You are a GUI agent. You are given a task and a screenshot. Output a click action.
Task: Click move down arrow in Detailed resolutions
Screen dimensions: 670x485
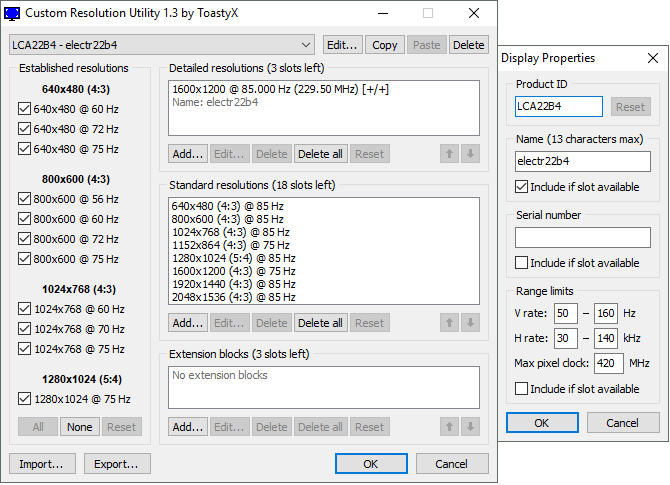tap(471, 154)
